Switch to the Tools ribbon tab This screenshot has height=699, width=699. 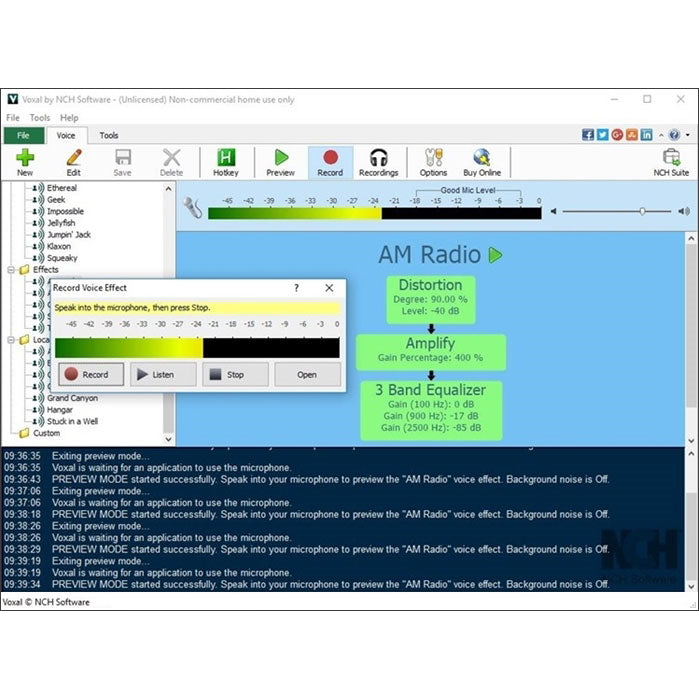(108, 135)
